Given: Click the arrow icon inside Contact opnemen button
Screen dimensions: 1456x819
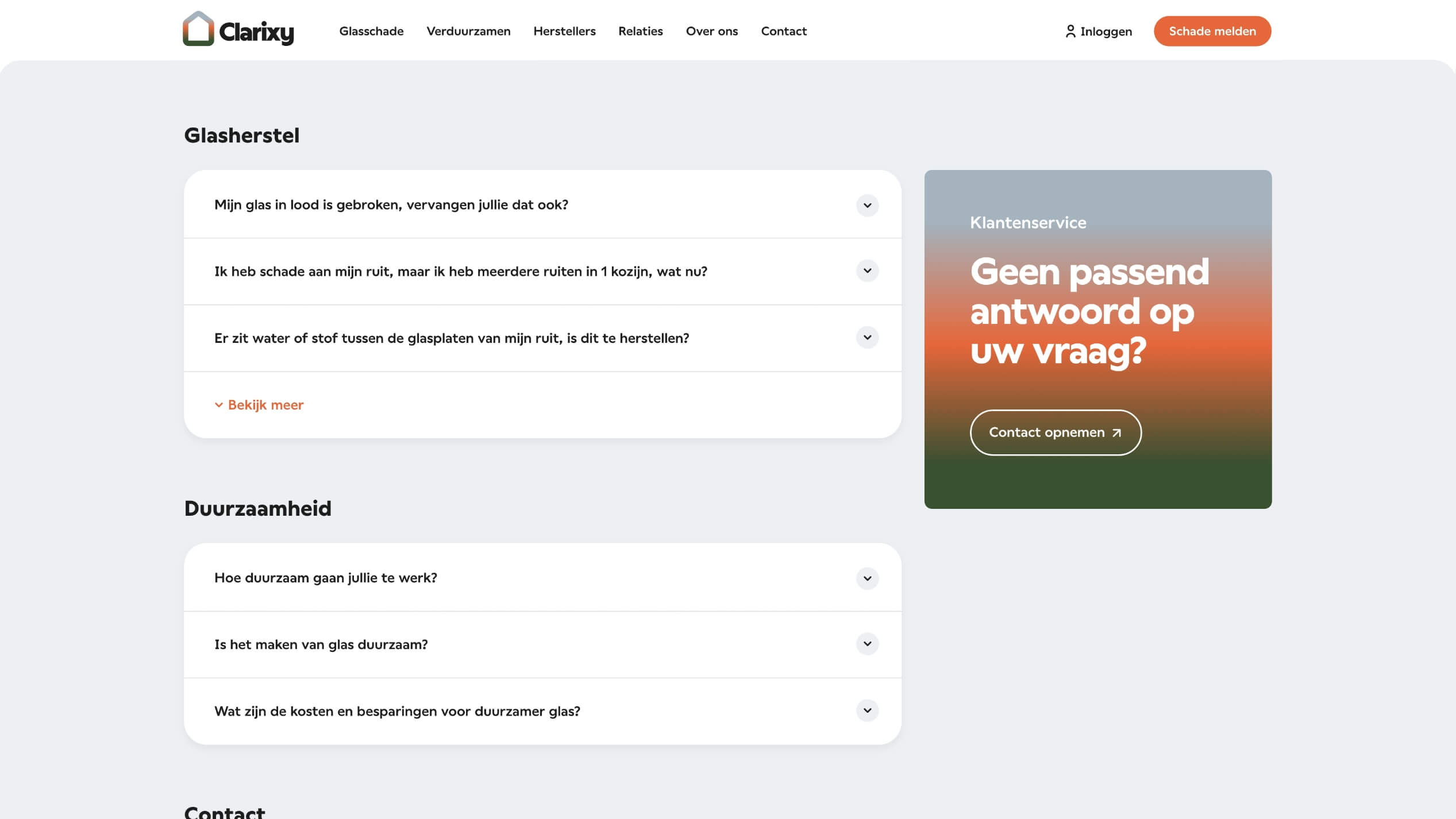Looking at the screenshot, I should pyautogui.click(x=1115, y=432).
